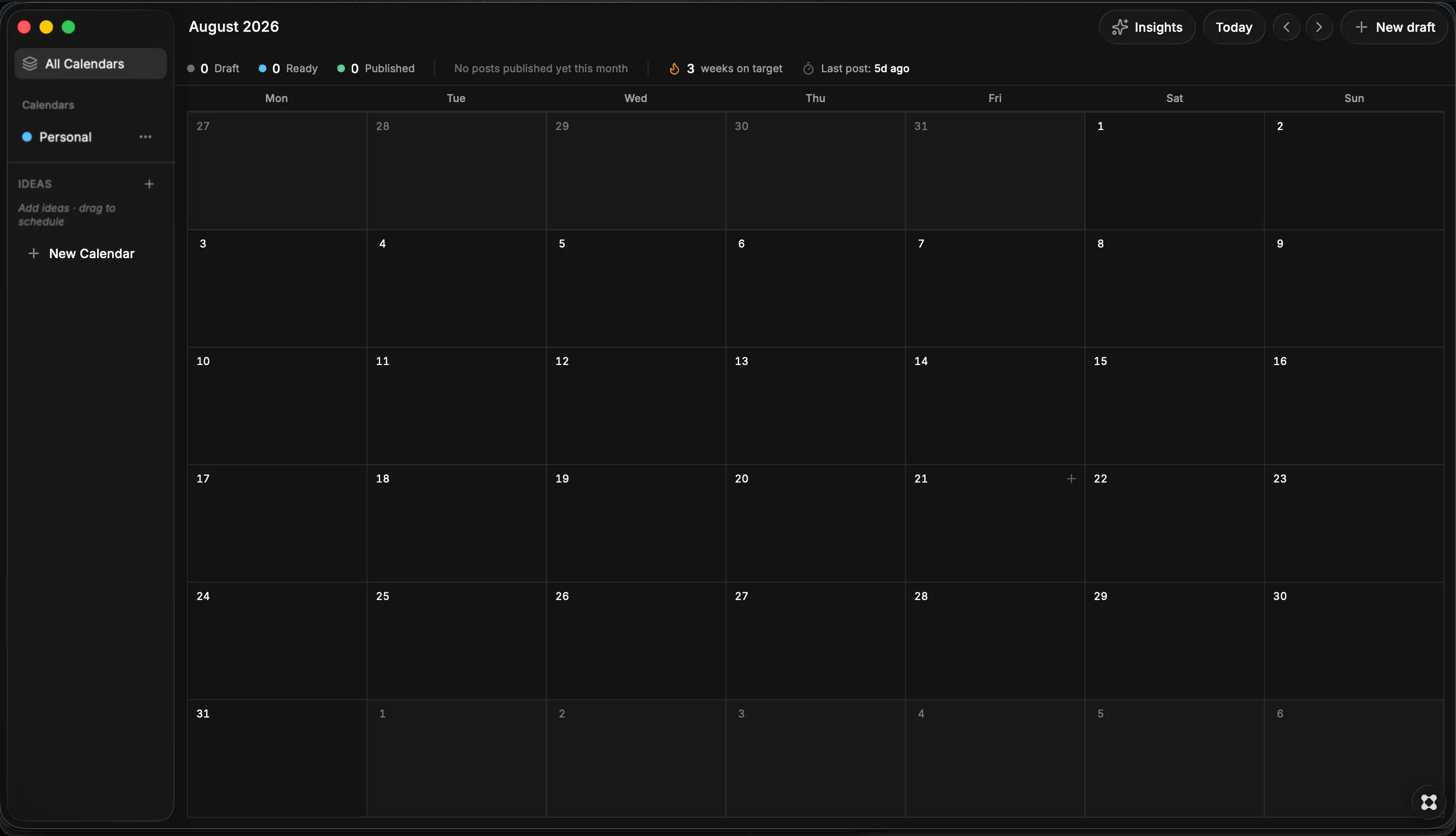1456x836 pixels.
Task: Click the Mon column header
Action: (x=276, y=98)
